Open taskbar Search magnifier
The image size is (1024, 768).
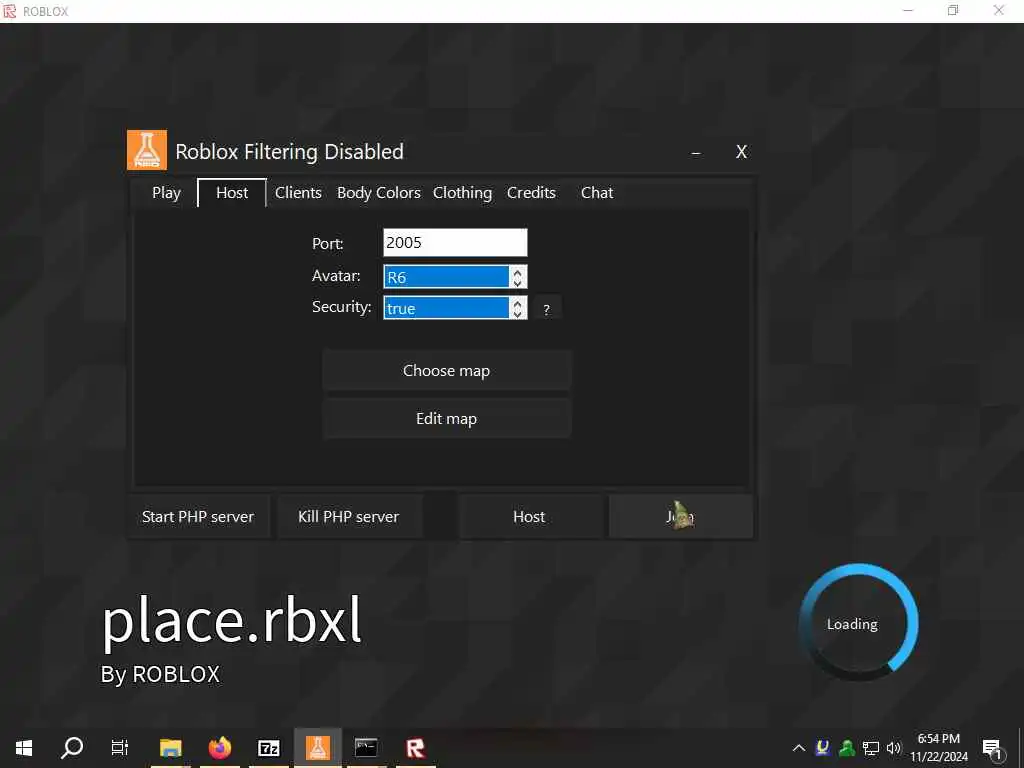72,748
